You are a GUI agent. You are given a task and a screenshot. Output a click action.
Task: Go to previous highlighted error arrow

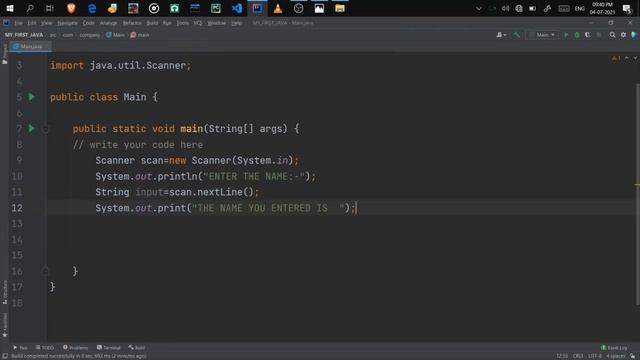pyautogui.click(x=627, y=58)
